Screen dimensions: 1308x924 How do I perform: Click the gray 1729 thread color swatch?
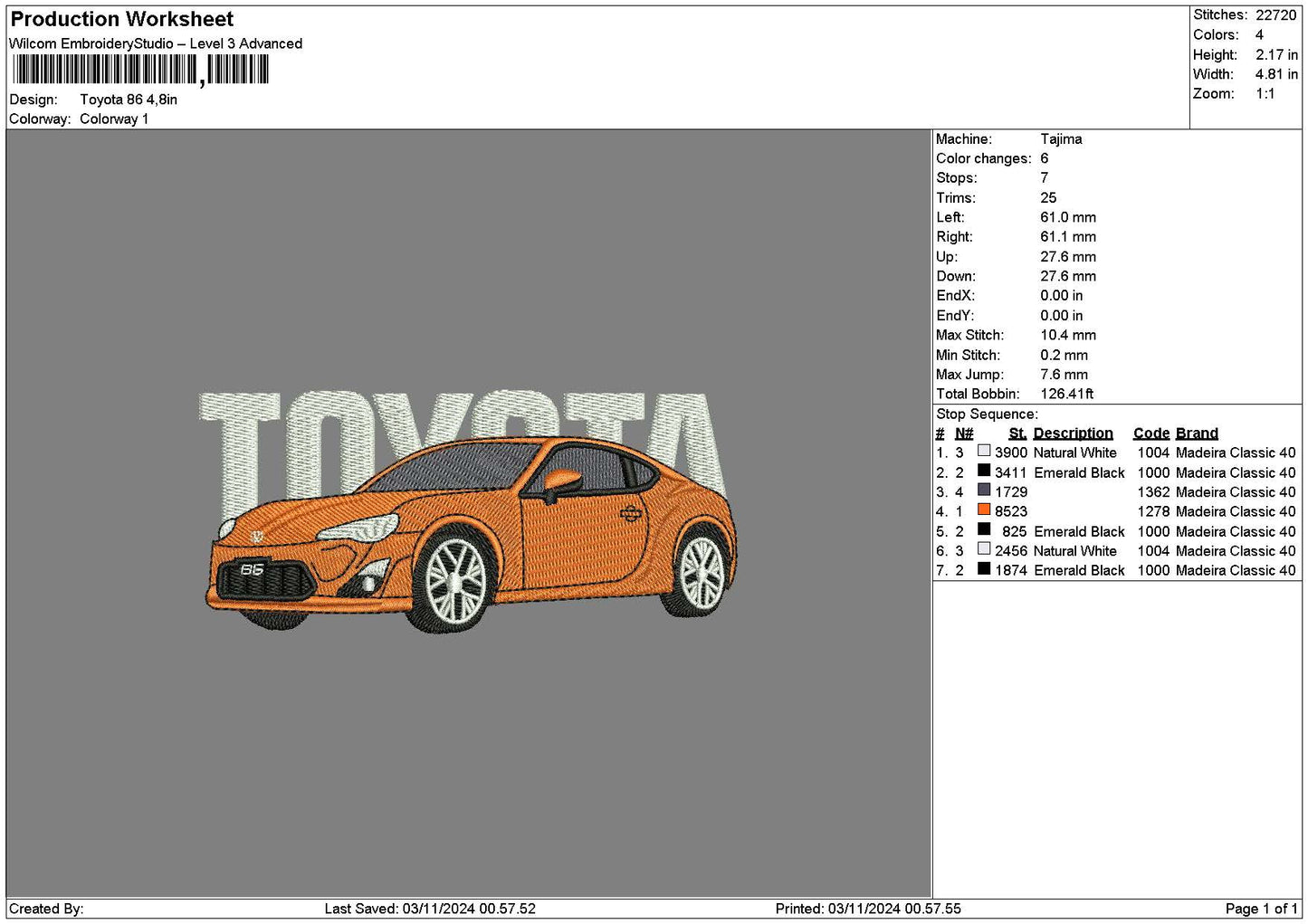(984, 491)
